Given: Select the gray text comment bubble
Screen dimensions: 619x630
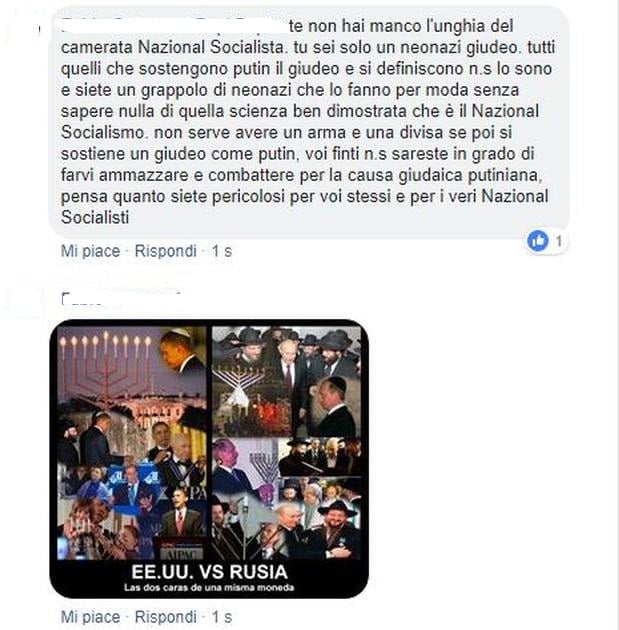Looking at the screenshot, I should 308,123.
